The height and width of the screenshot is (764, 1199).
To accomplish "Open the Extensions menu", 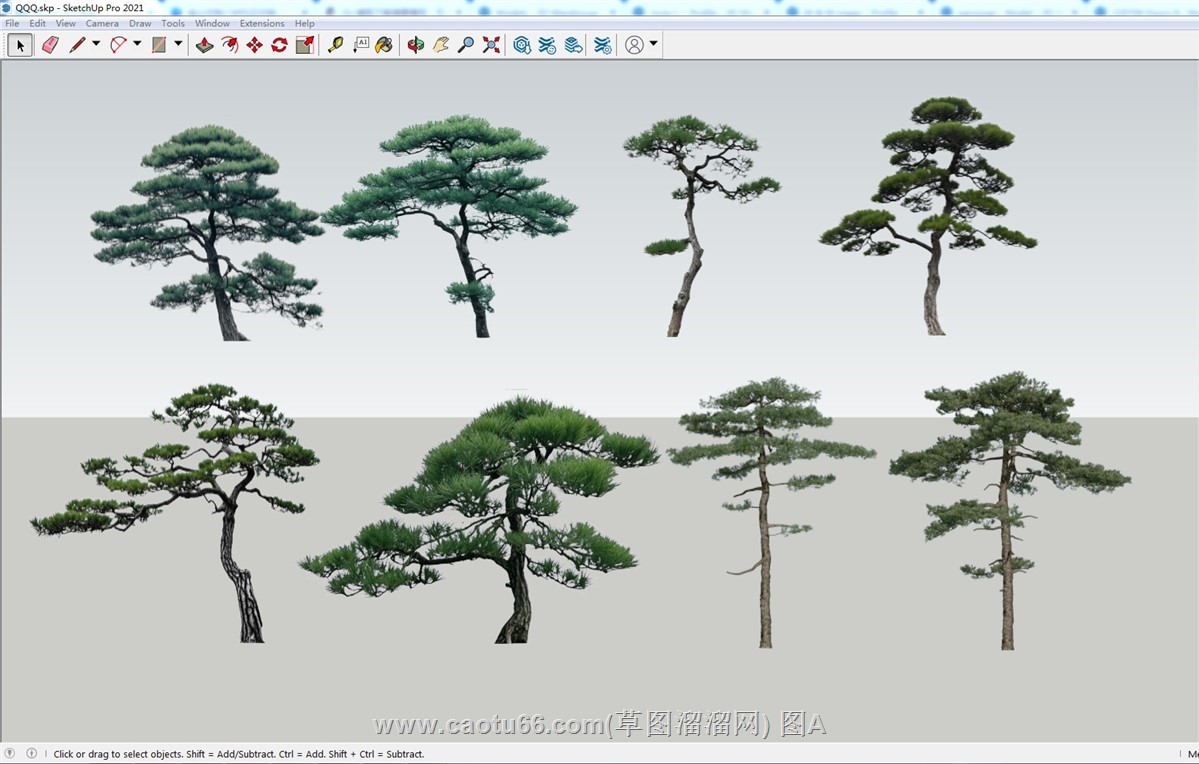I will [x=262, y=23].
